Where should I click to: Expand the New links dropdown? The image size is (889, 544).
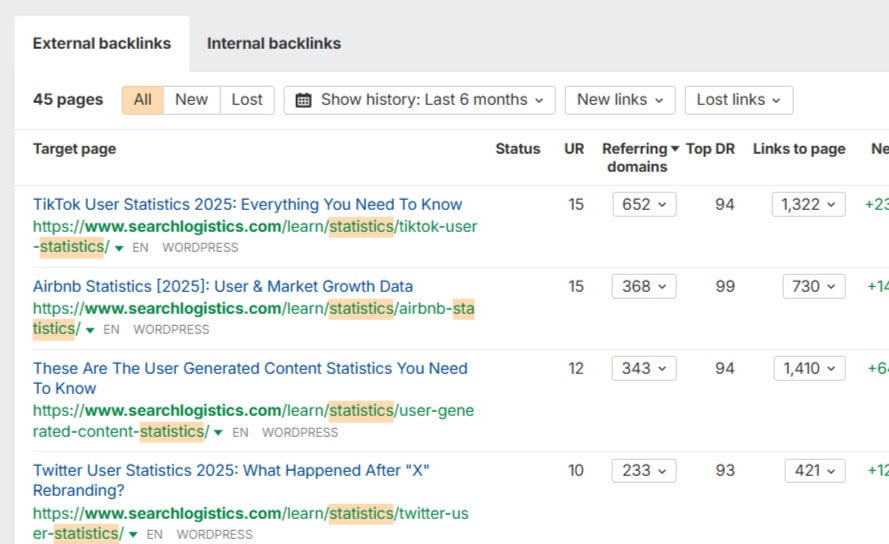pyautogui.click(x=620, y=100)
